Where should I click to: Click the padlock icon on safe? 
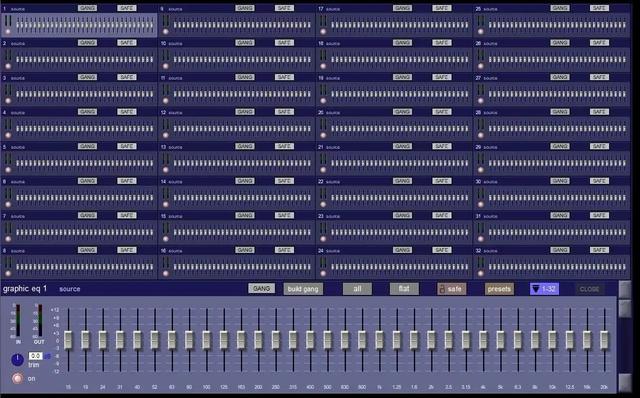(x=442, y=289)
